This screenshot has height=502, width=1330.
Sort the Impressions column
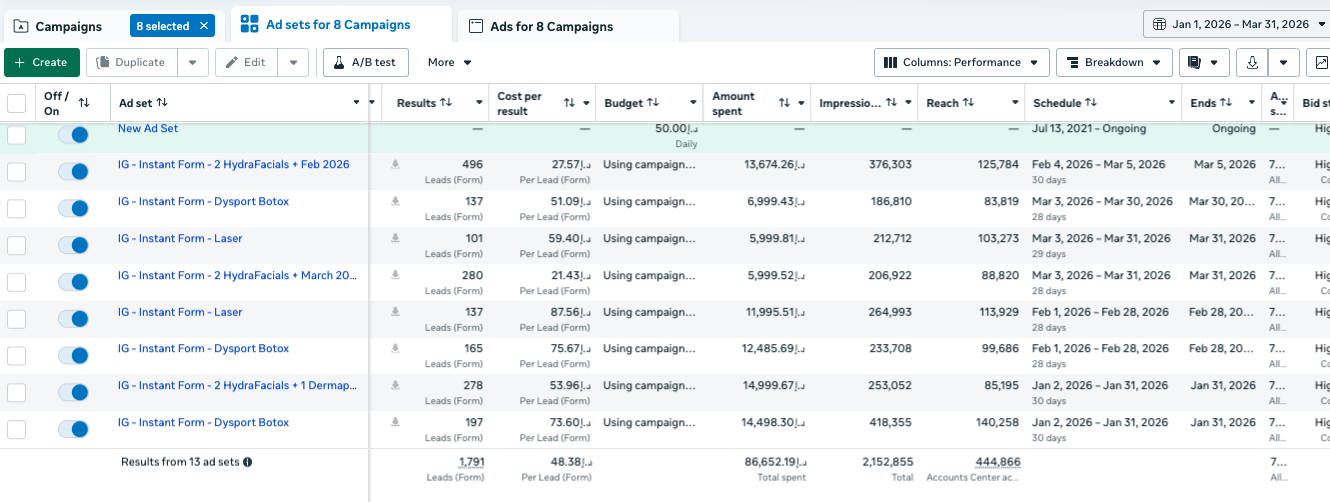(893, 103)
